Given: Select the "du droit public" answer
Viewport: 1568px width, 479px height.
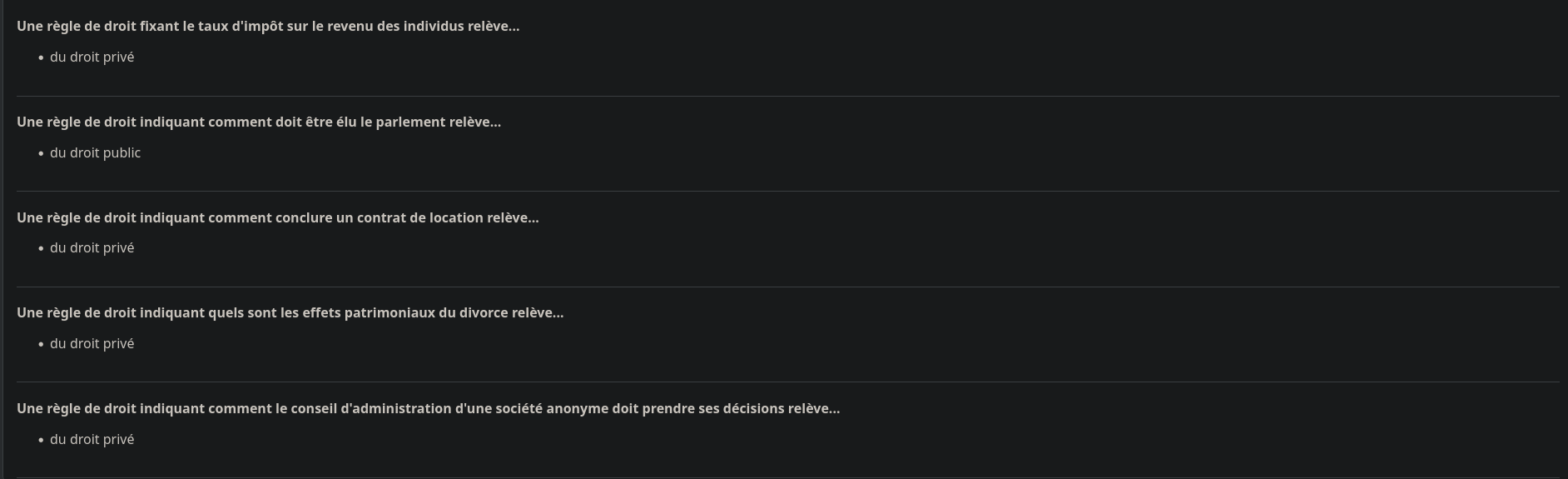Looking at the screenshot, I should [x=95, y=152].
